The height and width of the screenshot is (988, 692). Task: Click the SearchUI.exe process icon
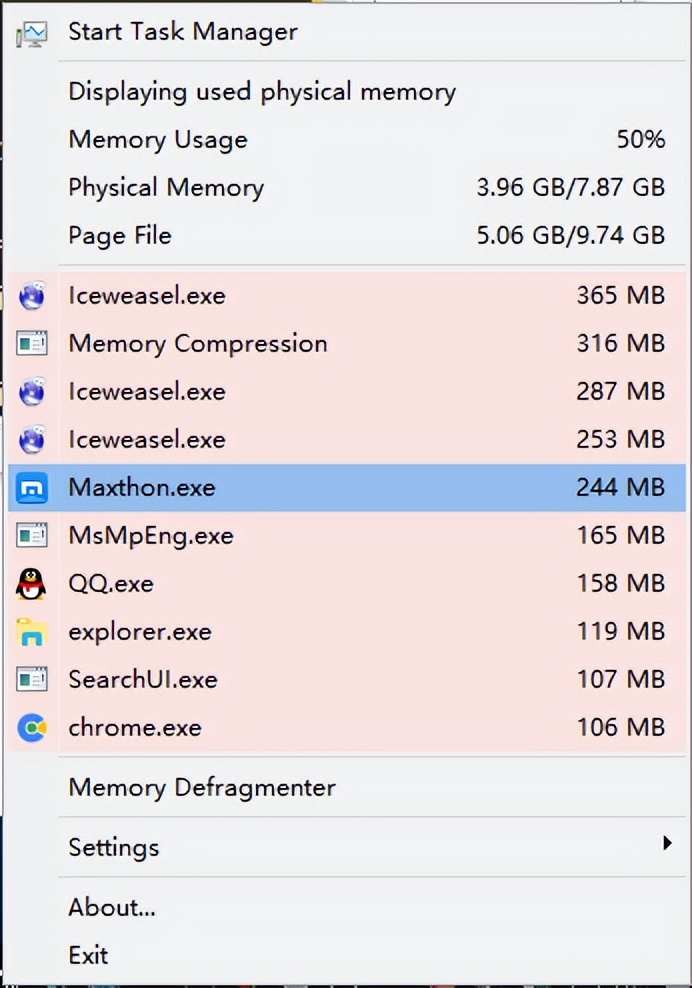pyautogui.click(x=32, y=680)
